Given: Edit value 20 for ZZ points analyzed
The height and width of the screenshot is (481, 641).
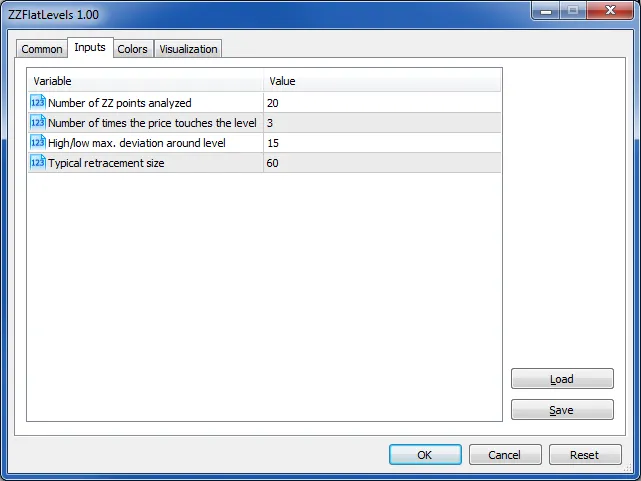Looking at the screenshot, I should click(382, 103).
